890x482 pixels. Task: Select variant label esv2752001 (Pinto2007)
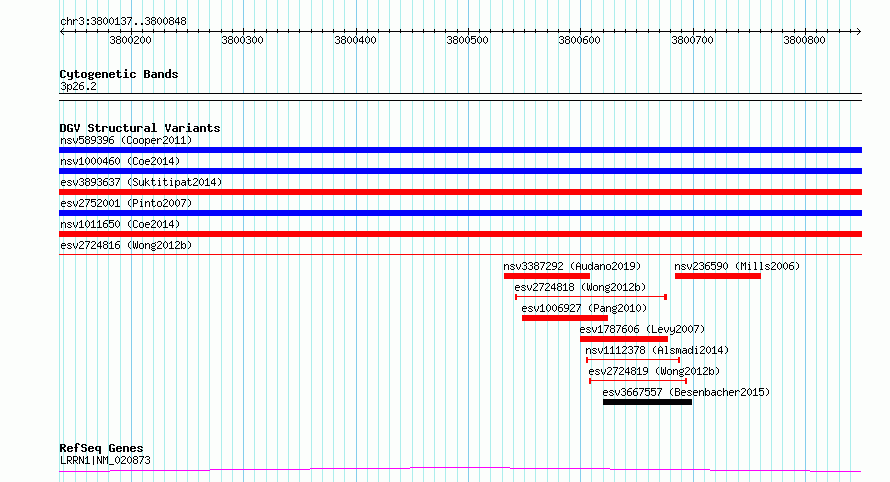126,203
